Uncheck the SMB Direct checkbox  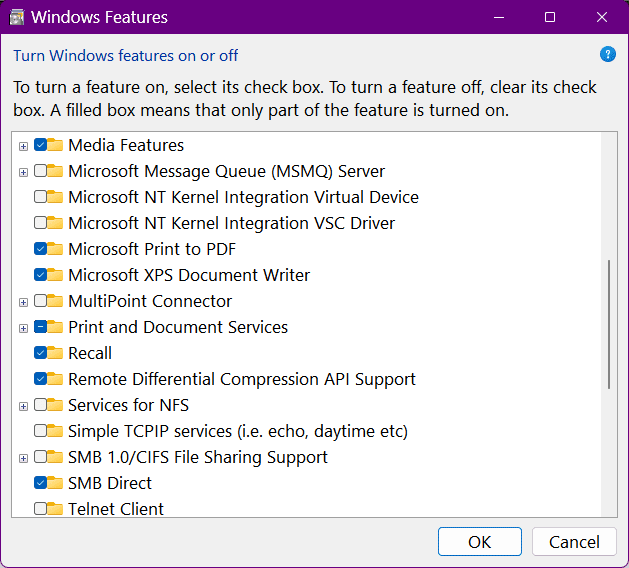click(x=41, y=483)
